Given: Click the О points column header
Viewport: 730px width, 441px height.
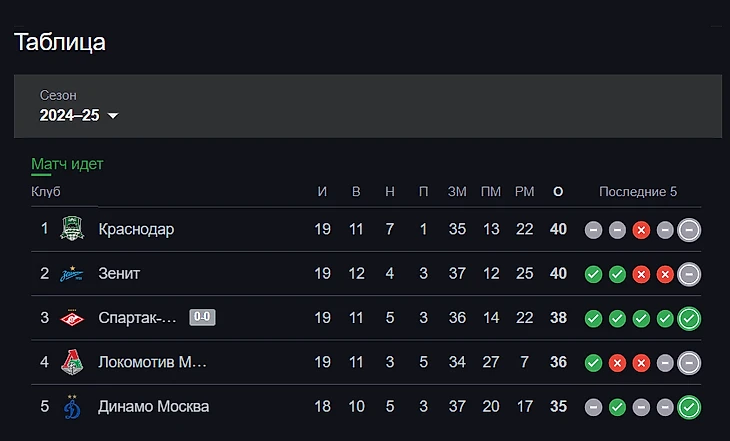Looking at the screenshot, I should (x=558, y=192).
